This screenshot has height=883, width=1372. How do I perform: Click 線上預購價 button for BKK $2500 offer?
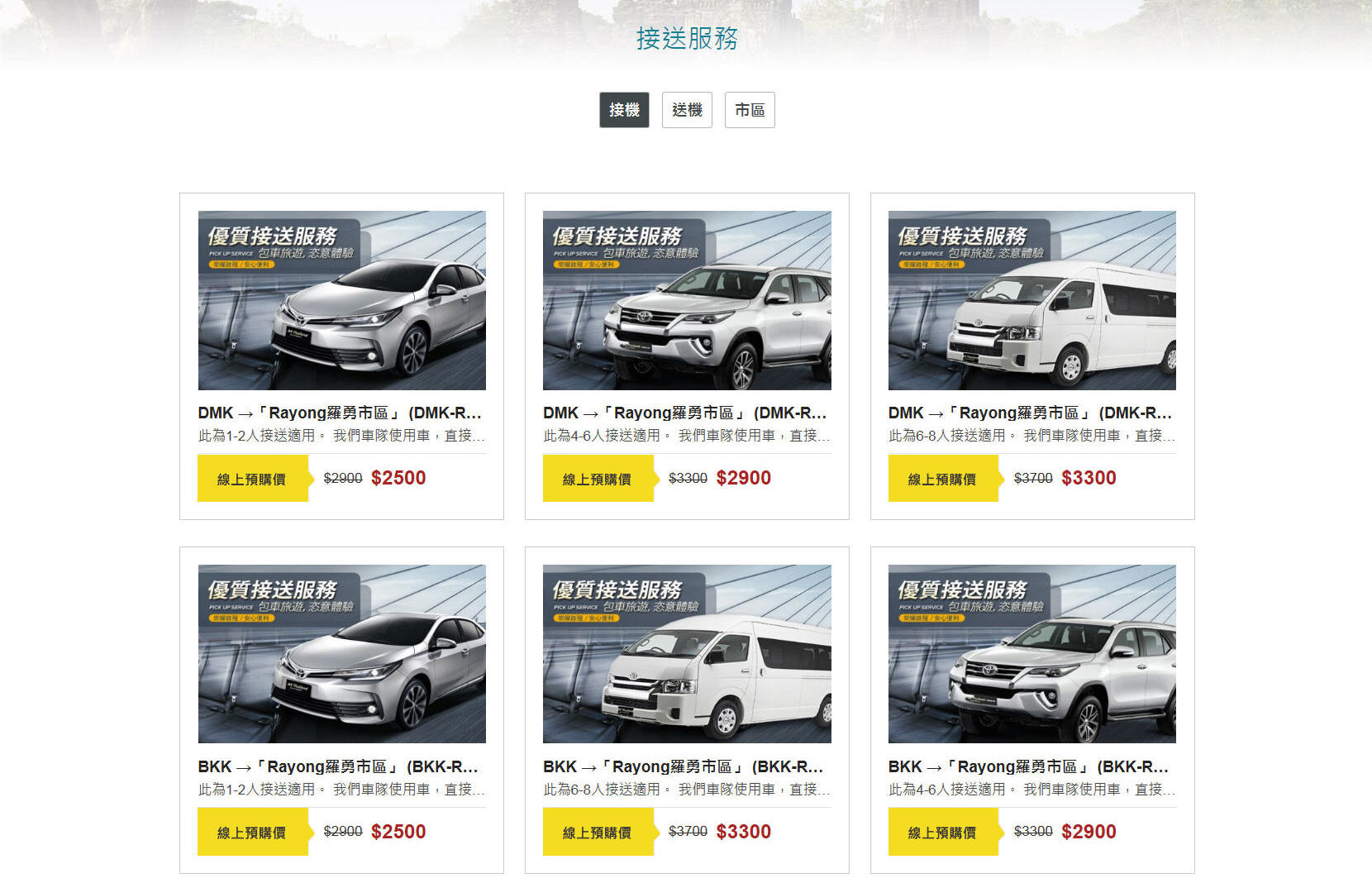[x=253, y=833]
